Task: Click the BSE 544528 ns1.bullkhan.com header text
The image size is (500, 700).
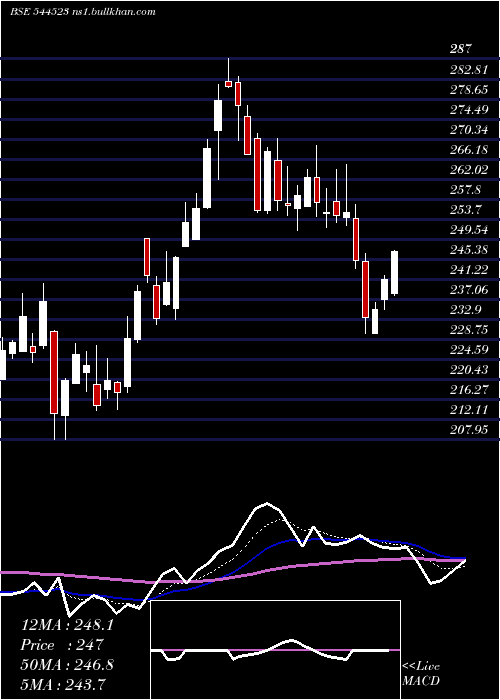Action: pos(83,12)
